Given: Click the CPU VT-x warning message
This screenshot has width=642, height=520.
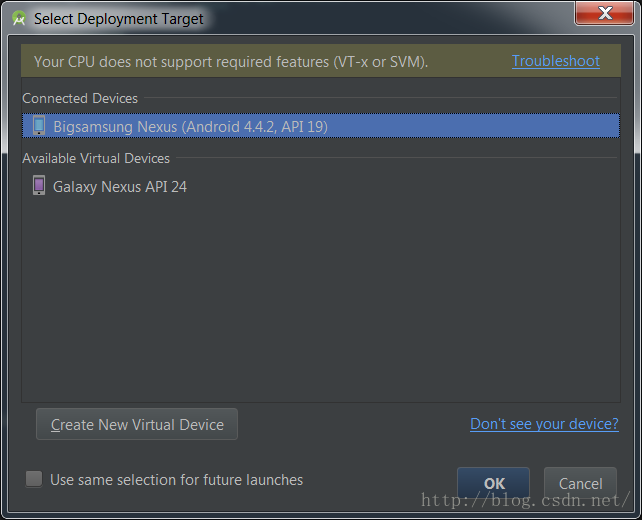Looking at the screenshot, I should [231, 62].
